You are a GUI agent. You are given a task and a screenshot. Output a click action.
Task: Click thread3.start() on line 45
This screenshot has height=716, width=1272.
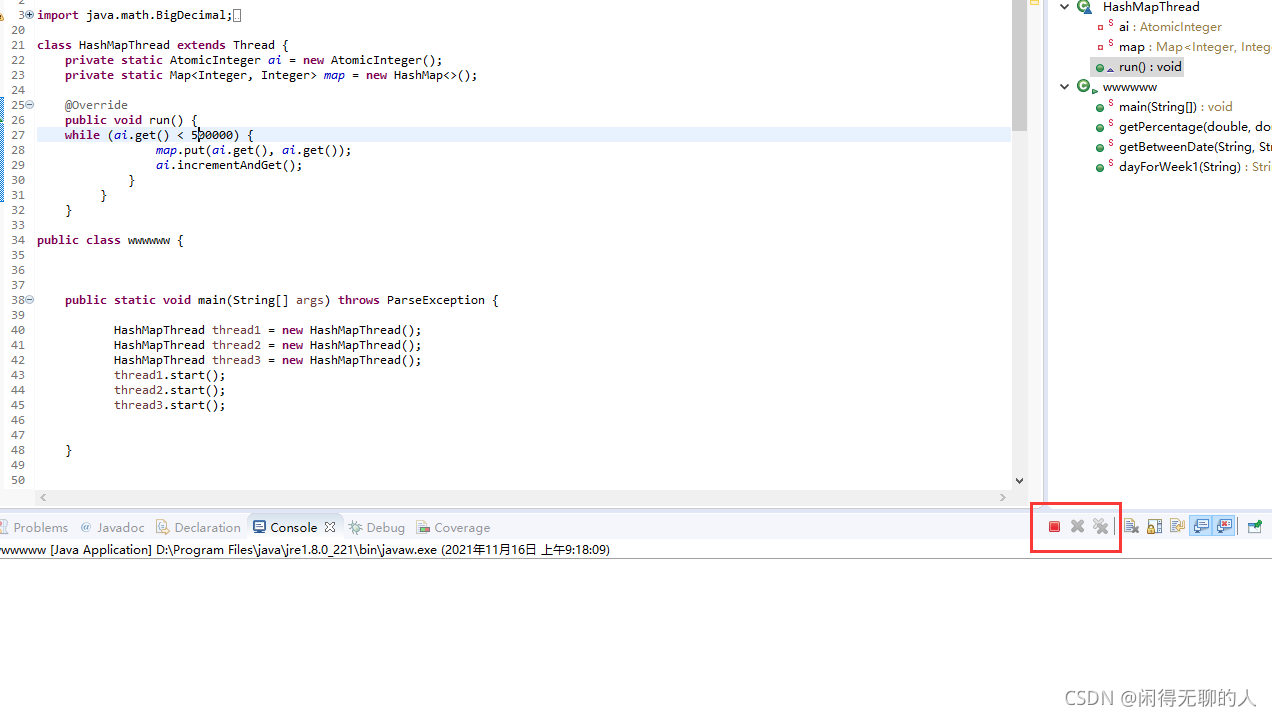(x=170, y=405)
